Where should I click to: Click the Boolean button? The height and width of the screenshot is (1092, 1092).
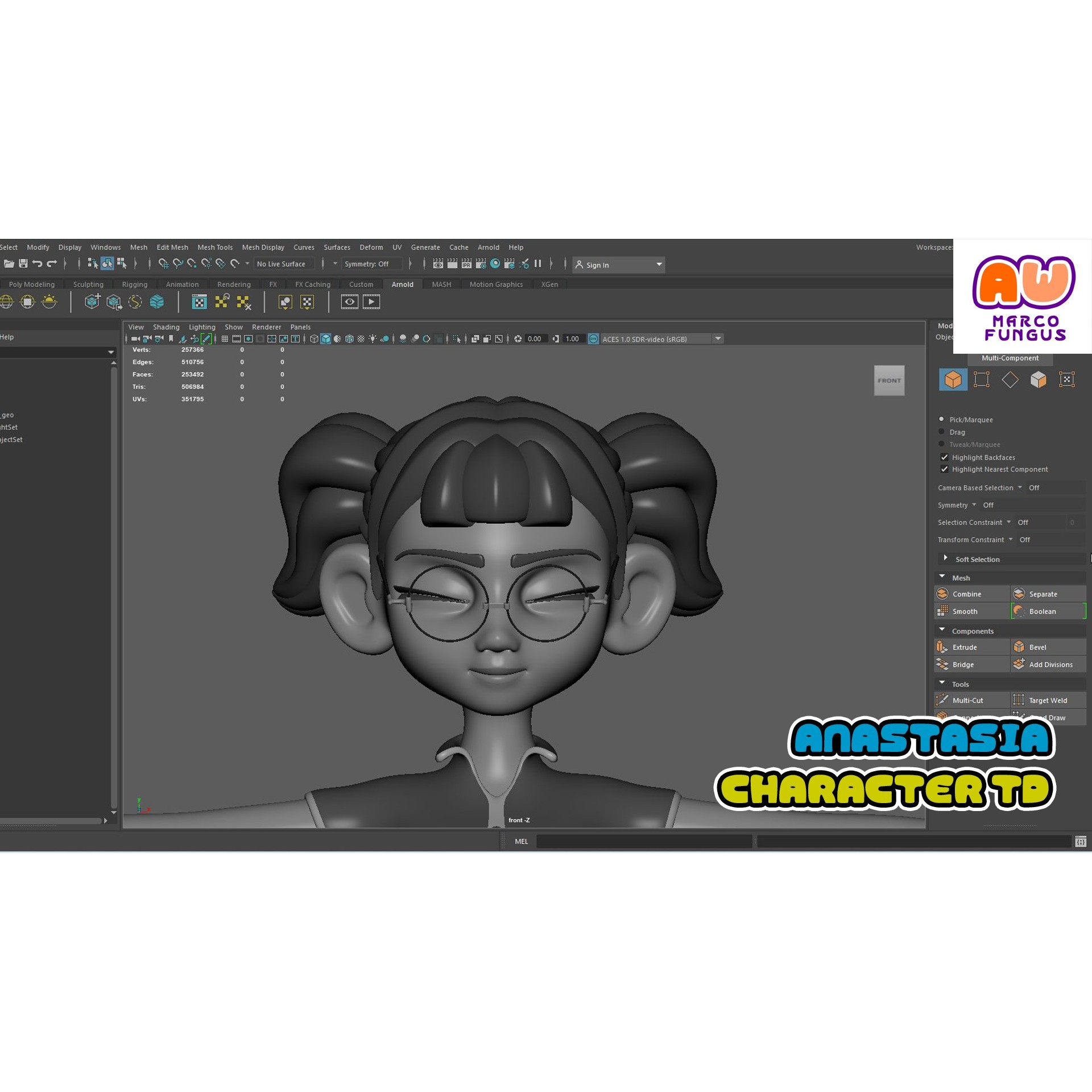(x=1049, y=611)
